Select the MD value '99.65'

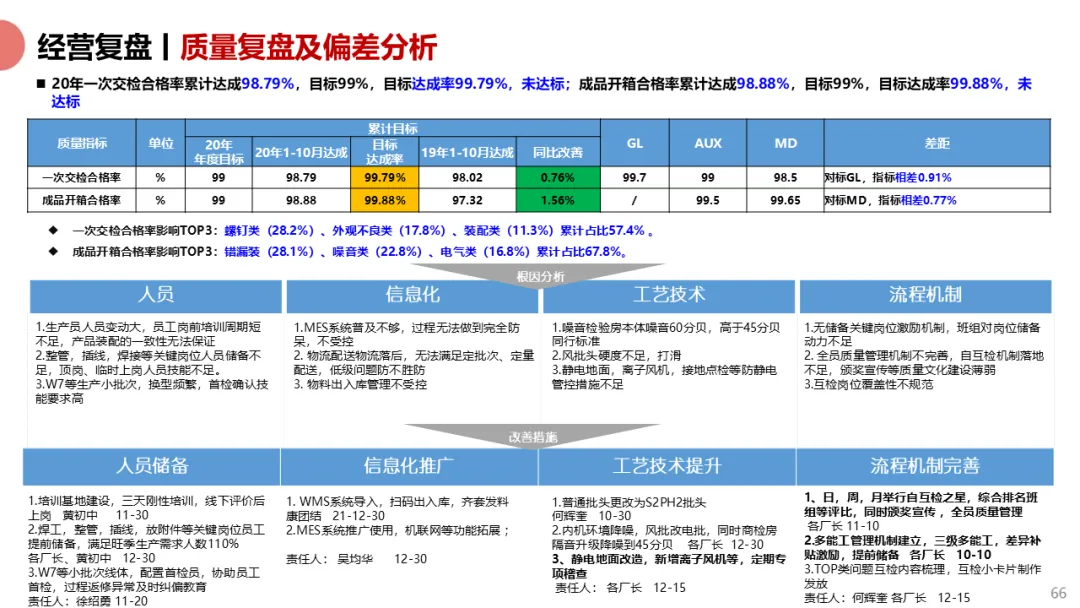click(785, 200)
